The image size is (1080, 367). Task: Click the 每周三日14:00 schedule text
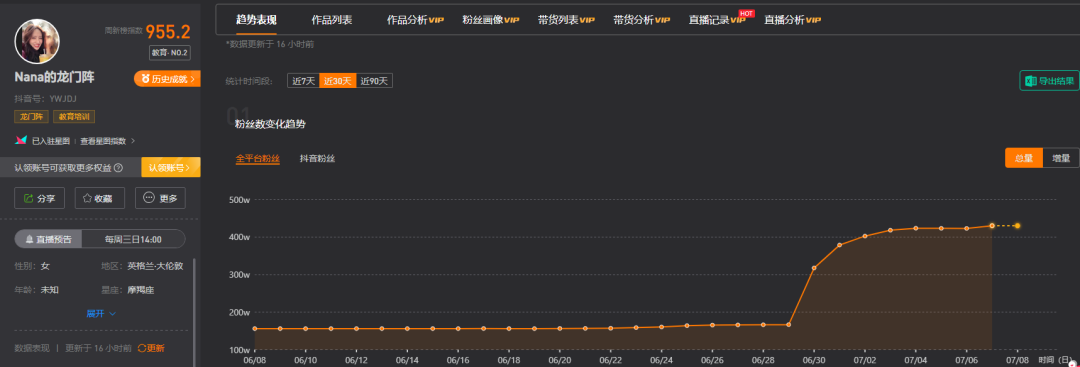pyautogui.click(x=133, y=239)
